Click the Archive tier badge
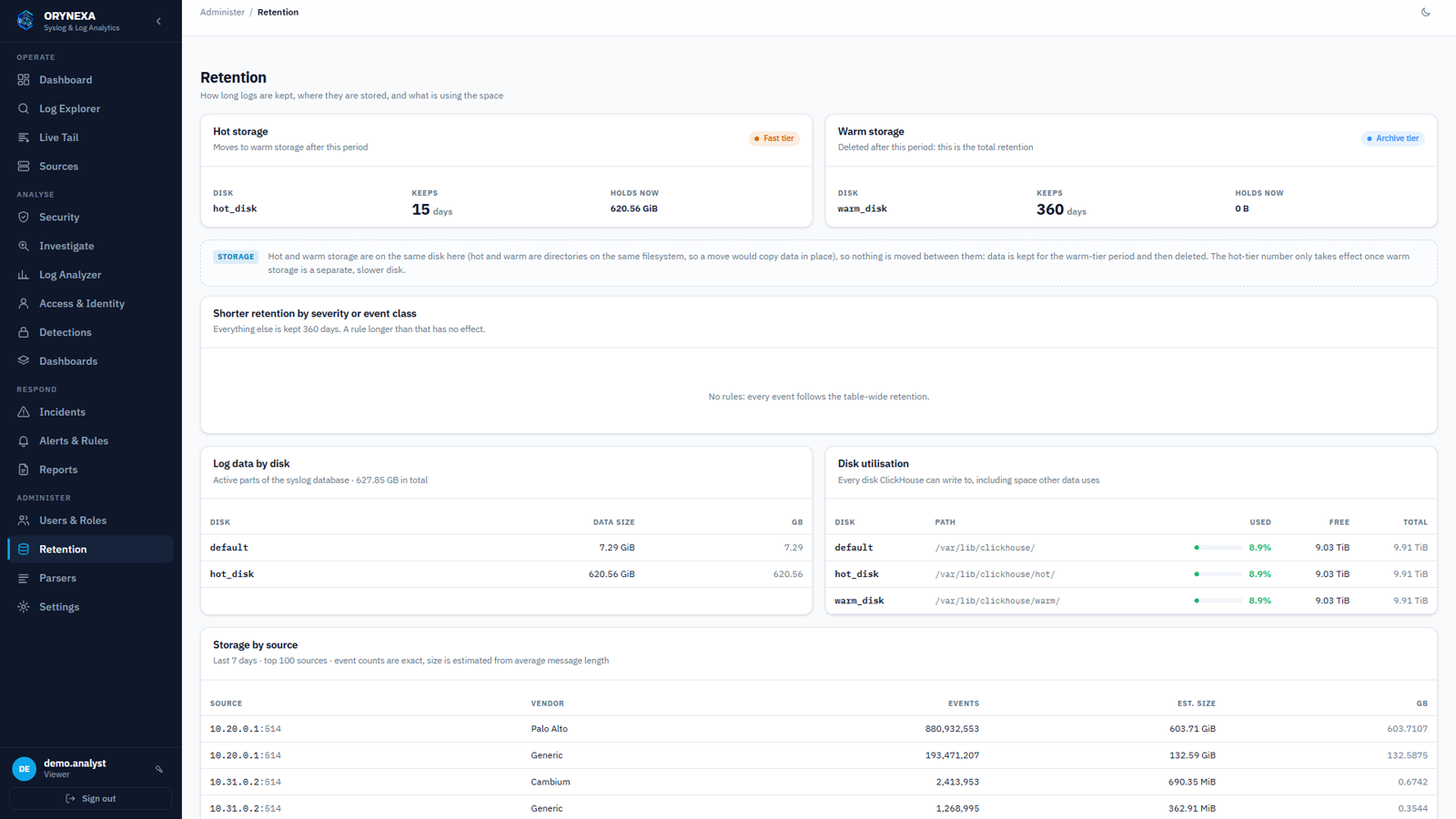Screen dimensions: 1456x819 click(1393, 138)
